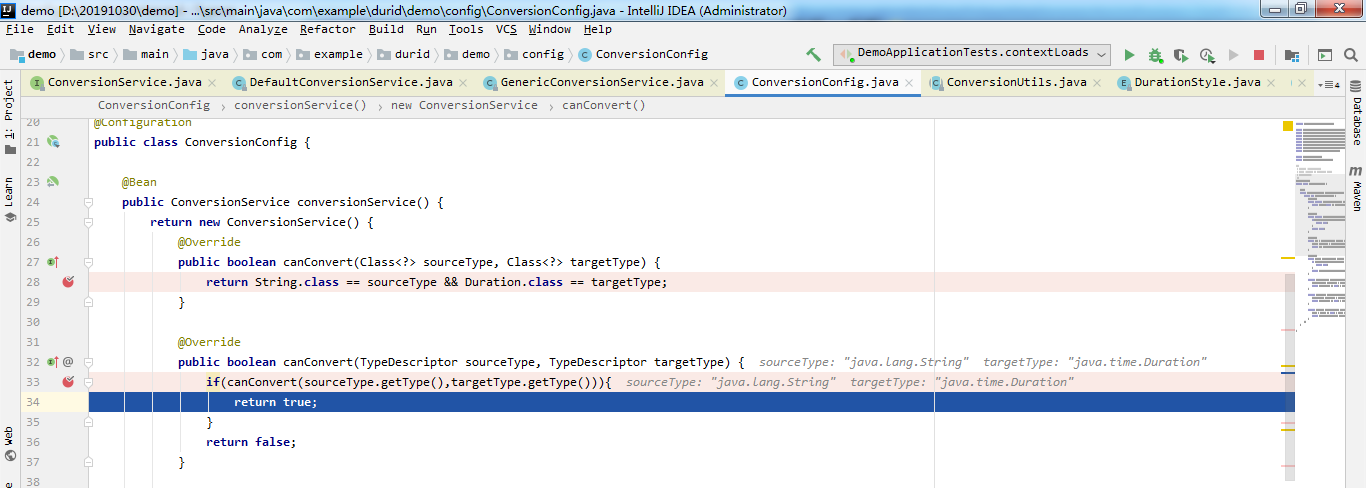Collapse the anonymous class fold at line 25
Viewport: 1366px width, 488px height.
[x=88, y=222]
